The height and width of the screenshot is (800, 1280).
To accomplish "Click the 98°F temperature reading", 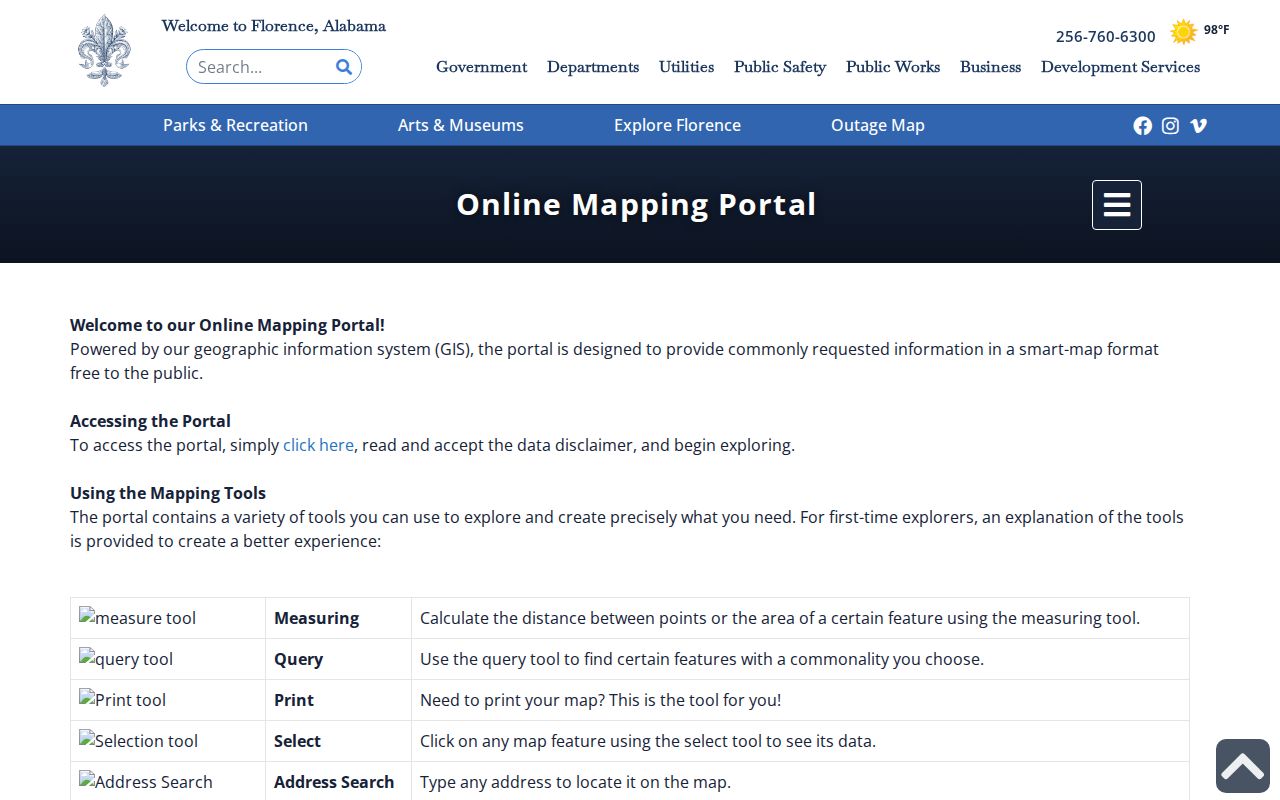I will 1216,30.
